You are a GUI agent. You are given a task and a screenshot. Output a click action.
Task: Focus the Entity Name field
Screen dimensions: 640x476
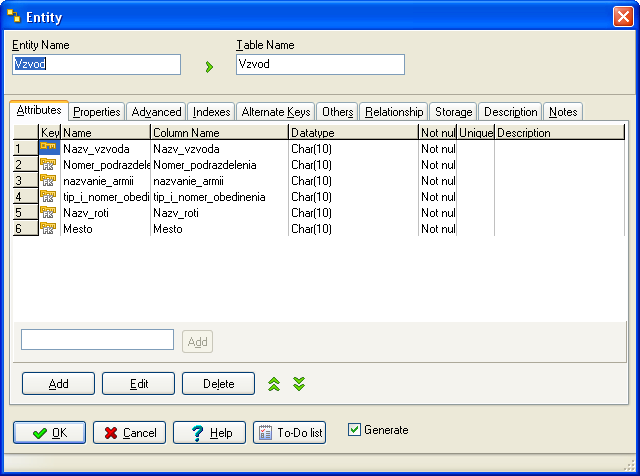pos(96,65)
